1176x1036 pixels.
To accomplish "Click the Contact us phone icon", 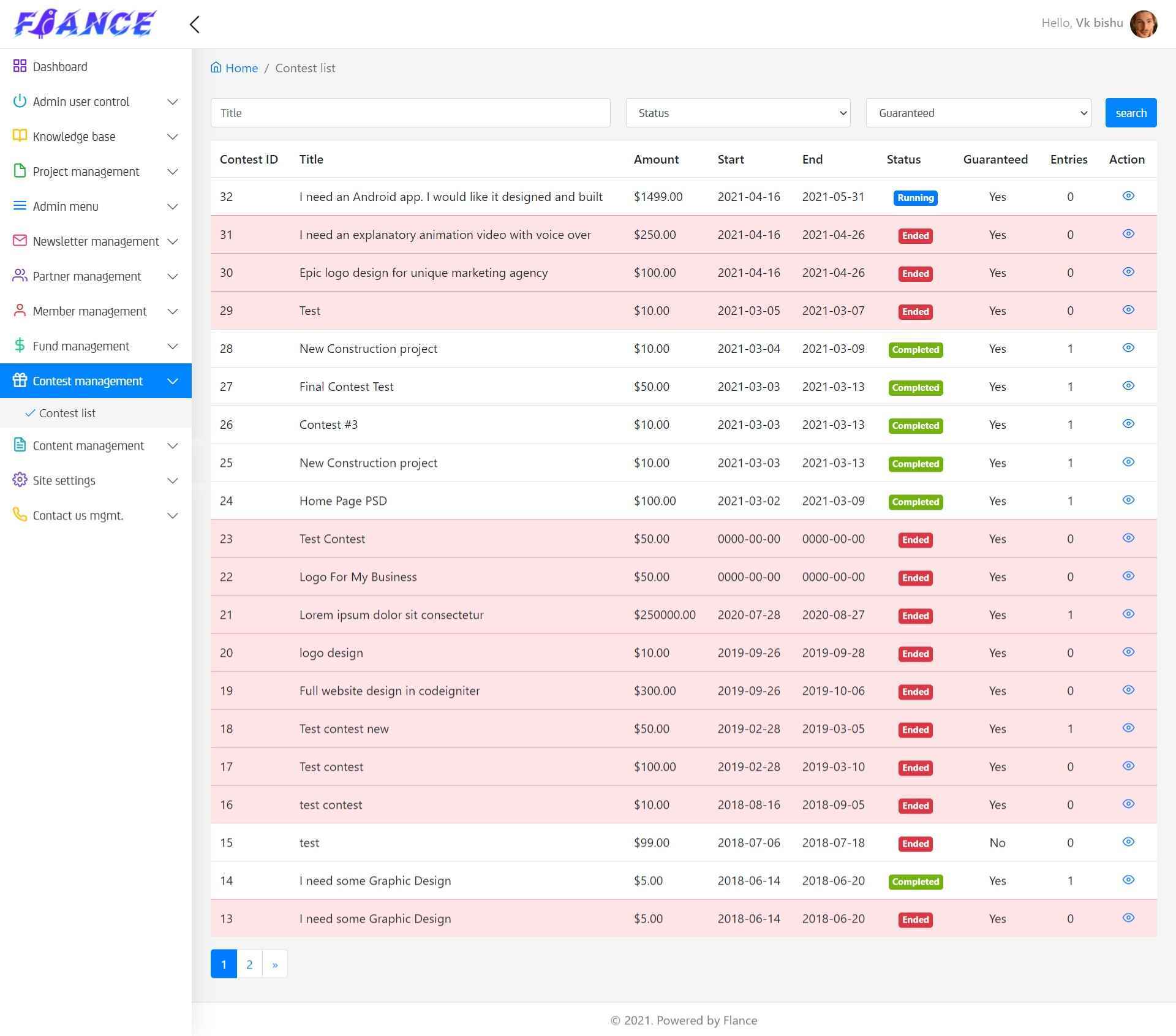I will point(20,515).
